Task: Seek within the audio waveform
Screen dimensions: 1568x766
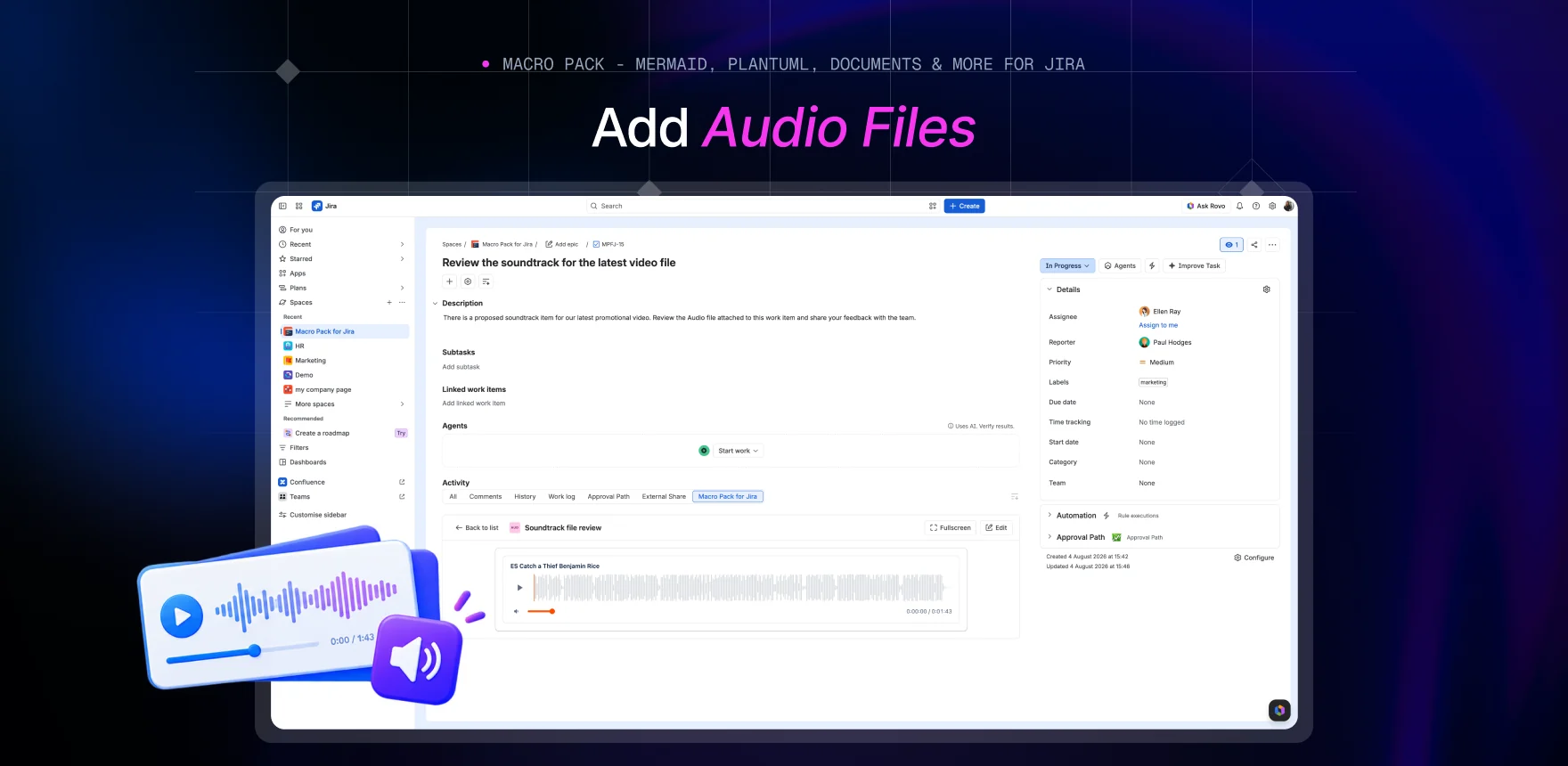Action: coord(739,588)
